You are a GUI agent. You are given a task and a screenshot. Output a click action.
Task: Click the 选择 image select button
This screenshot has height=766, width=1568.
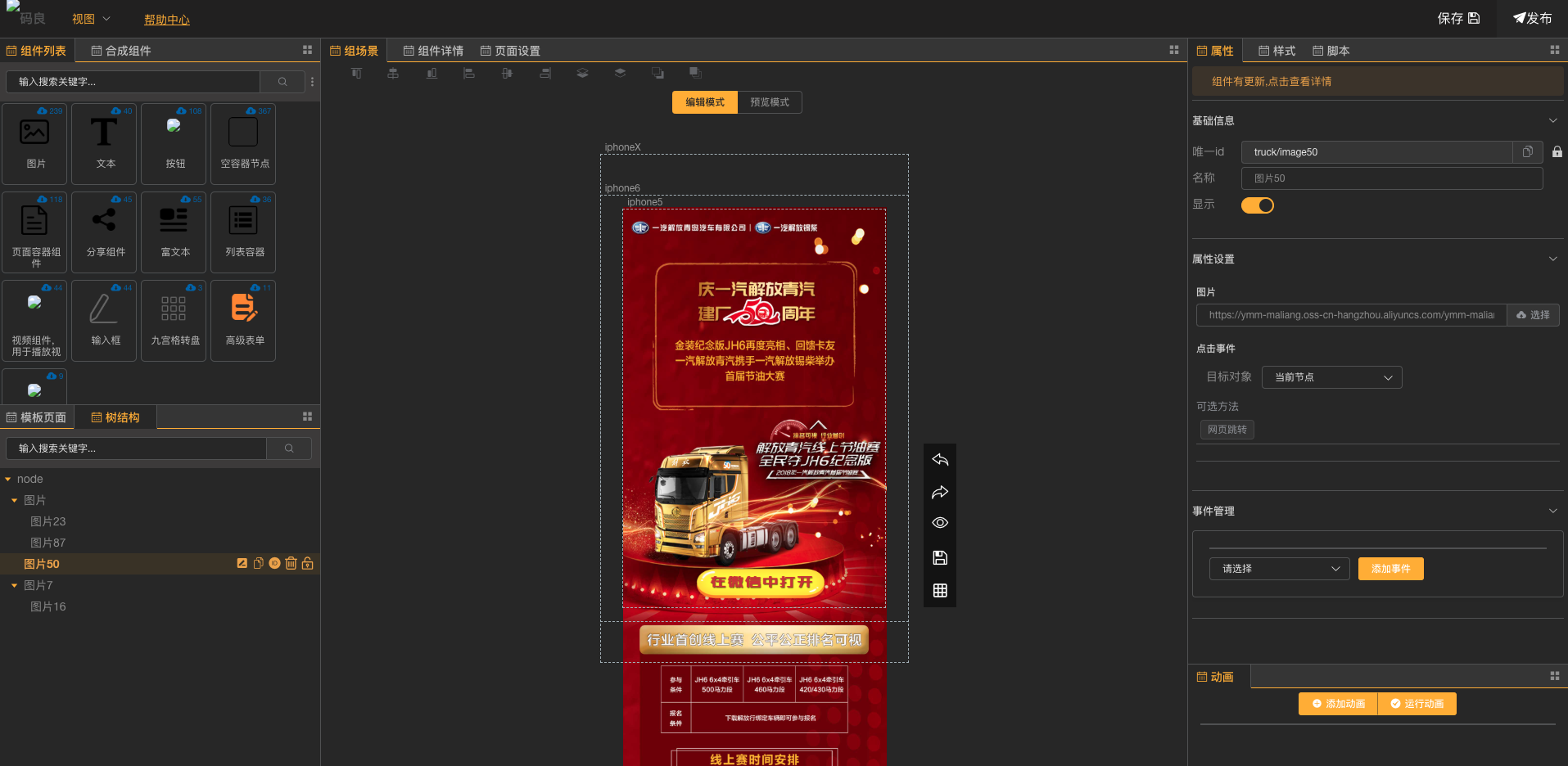[x=1533, y=315]
